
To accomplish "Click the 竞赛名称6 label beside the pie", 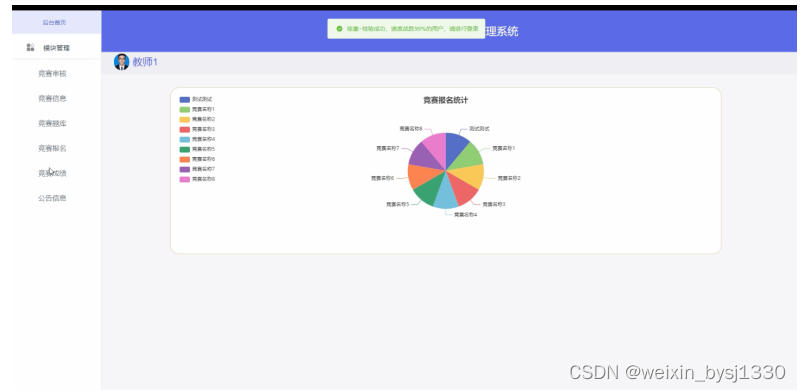I will pos(382,178).
